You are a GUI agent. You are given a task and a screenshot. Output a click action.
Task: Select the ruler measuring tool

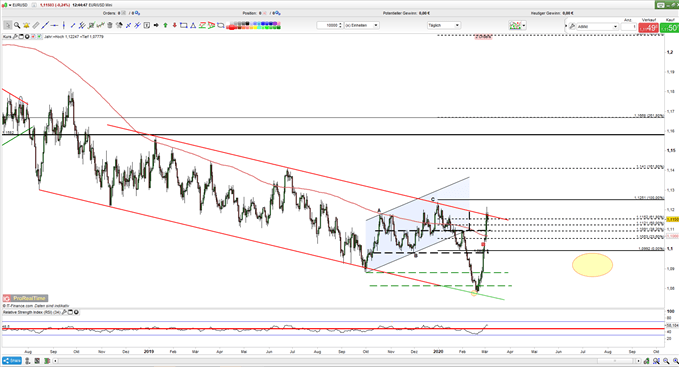36,26
